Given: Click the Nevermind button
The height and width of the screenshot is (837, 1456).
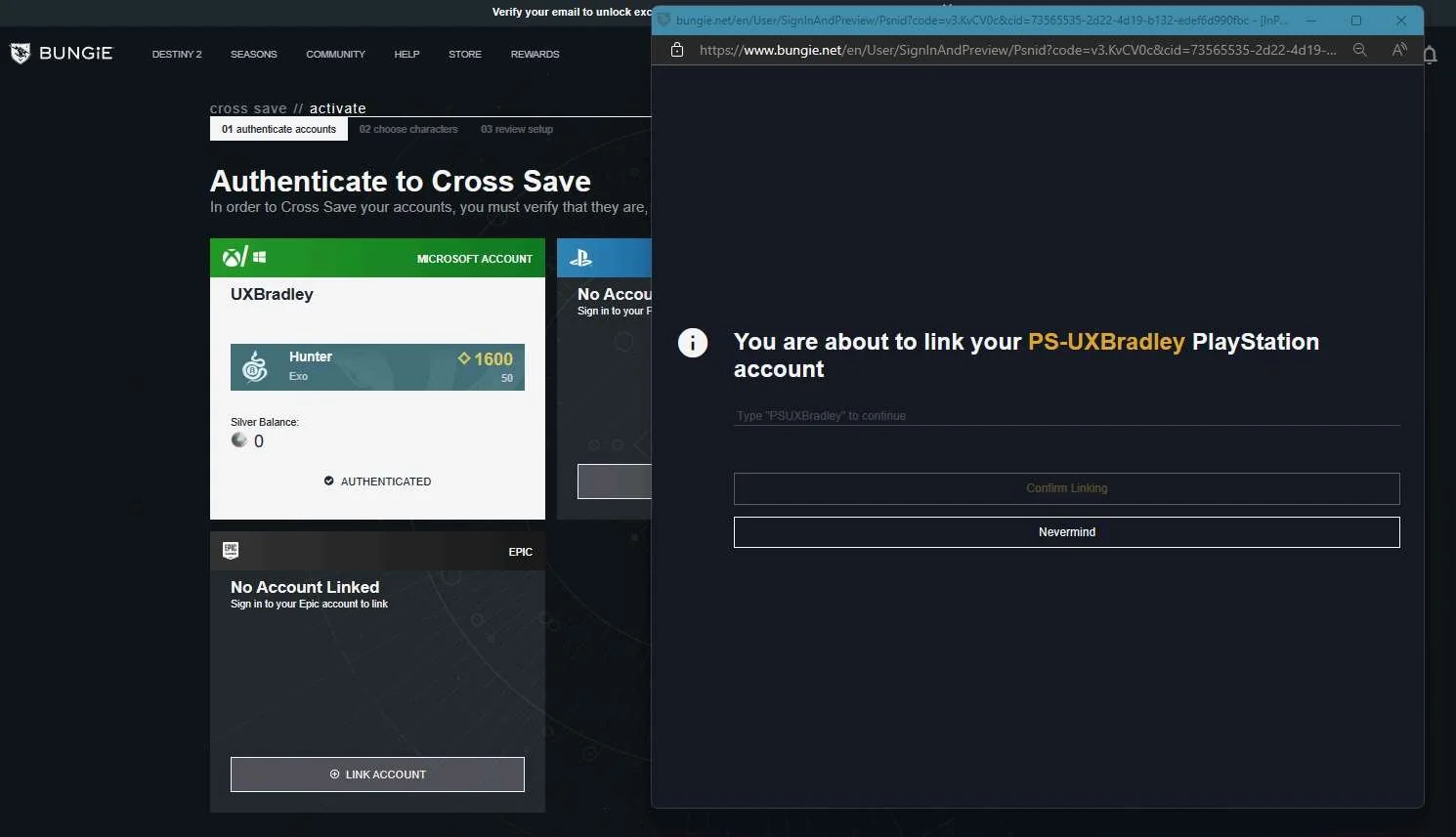Looking at the screenshot, I should click(x=1067, y=532).
